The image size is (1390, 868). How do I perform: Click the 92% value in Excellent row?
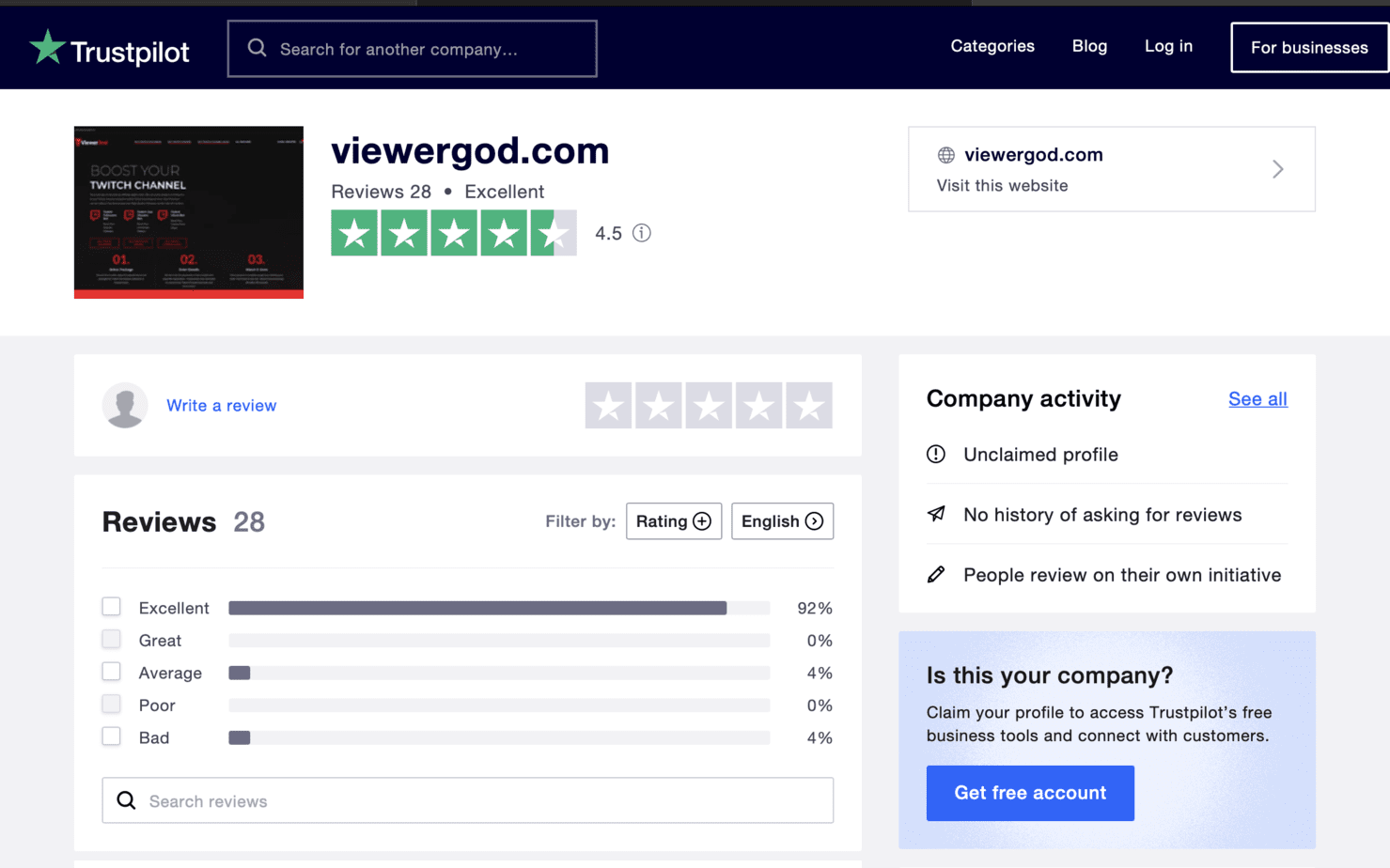815,609
